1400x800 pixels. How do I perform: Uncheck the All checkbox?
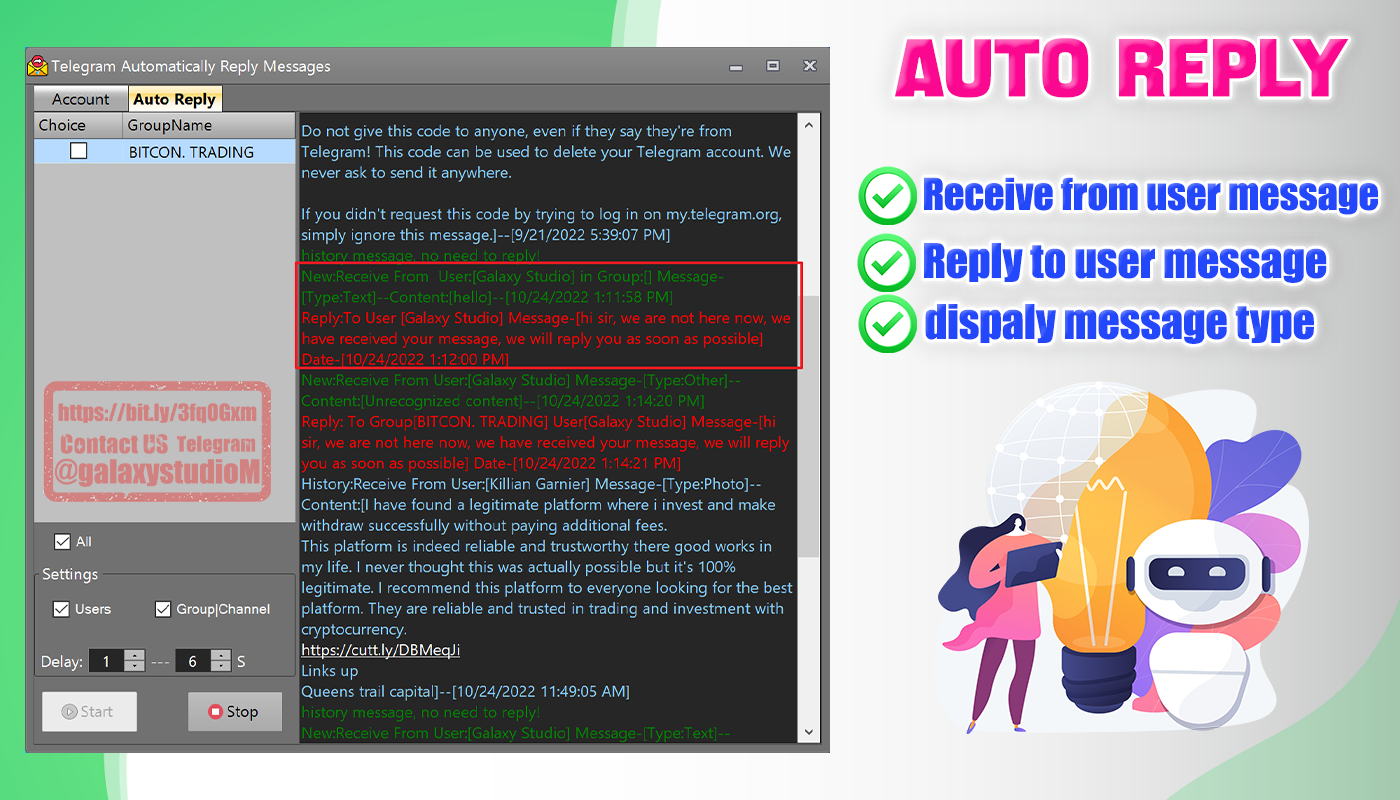[62, 541]
